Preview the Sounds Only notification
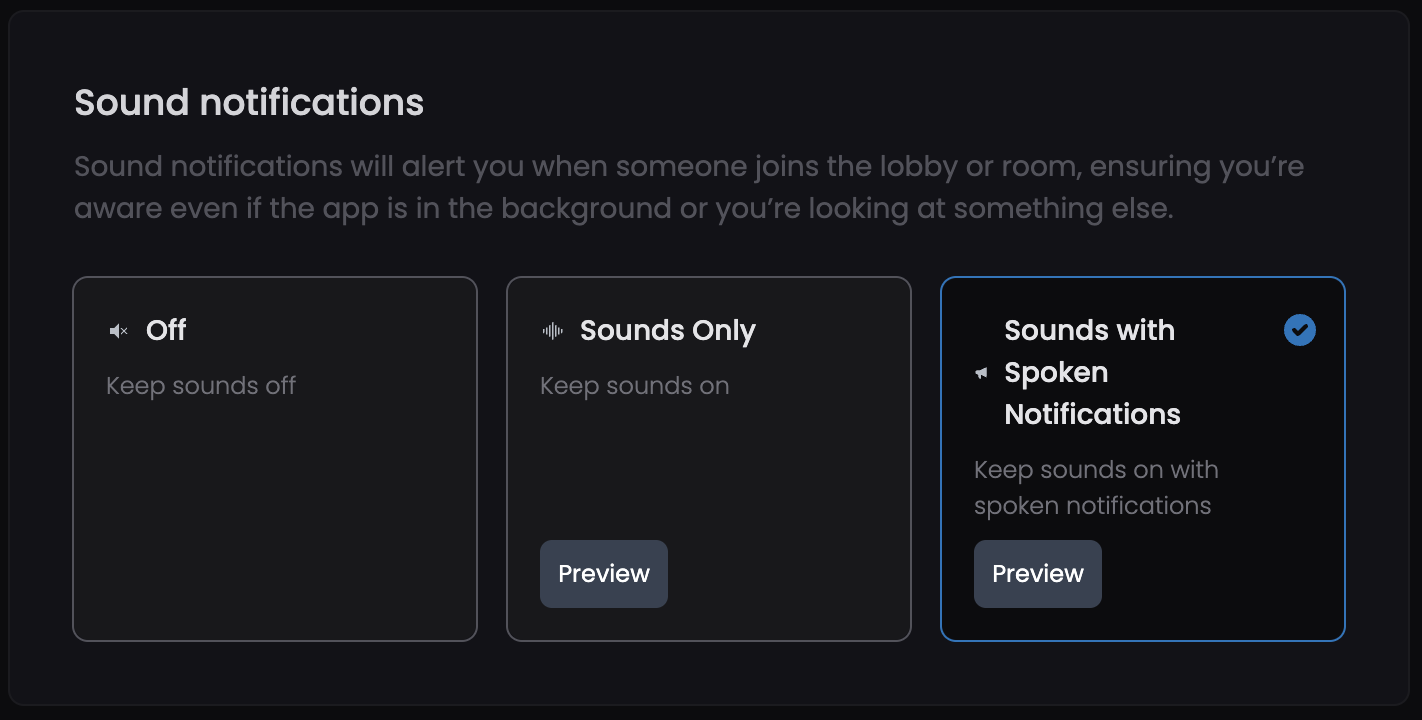This screenshot has height=720, width=1422. point(604,574)
